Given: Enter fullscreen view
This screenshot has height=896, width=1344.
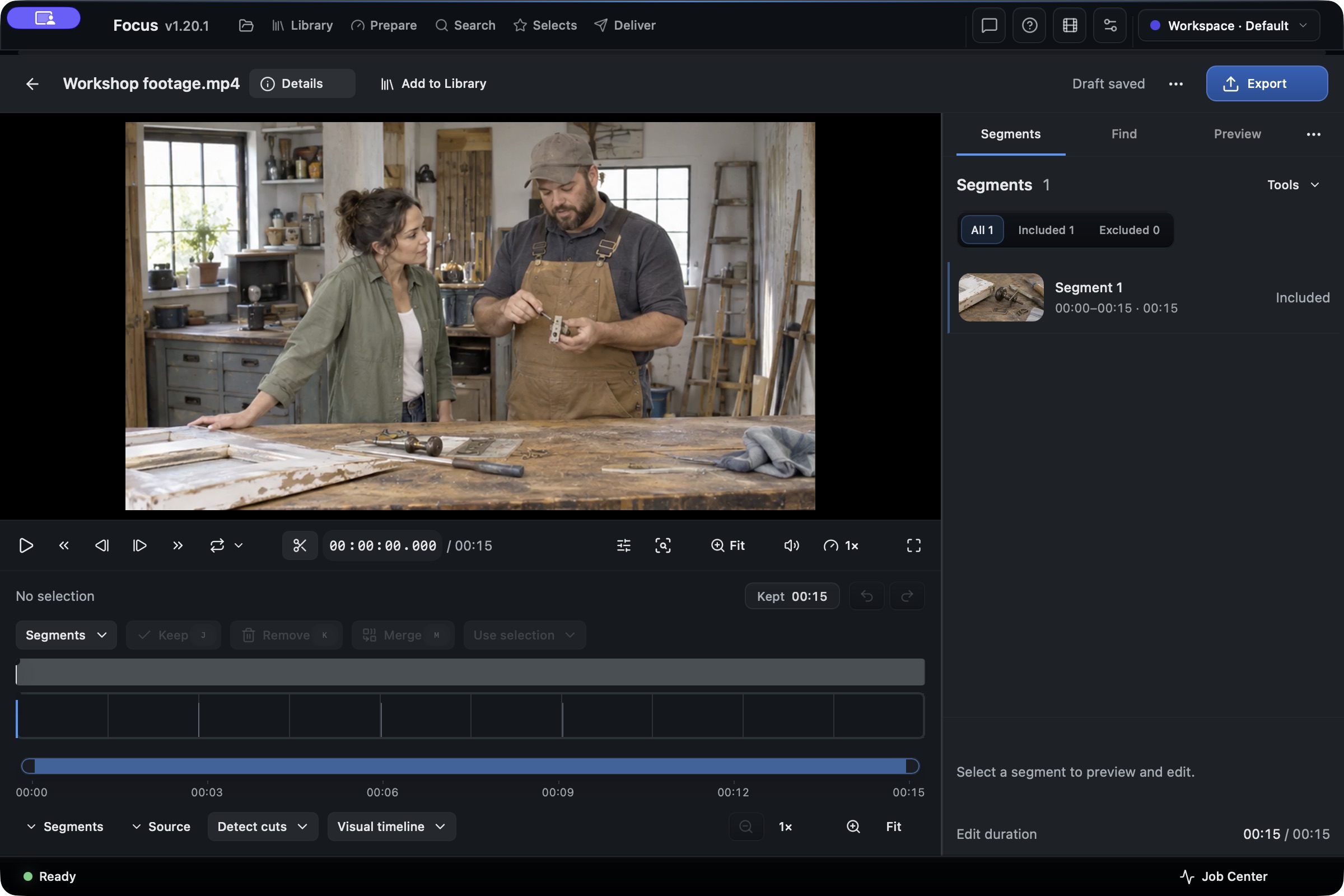Looking at the screenshot, I should click(x=913, y=545).
